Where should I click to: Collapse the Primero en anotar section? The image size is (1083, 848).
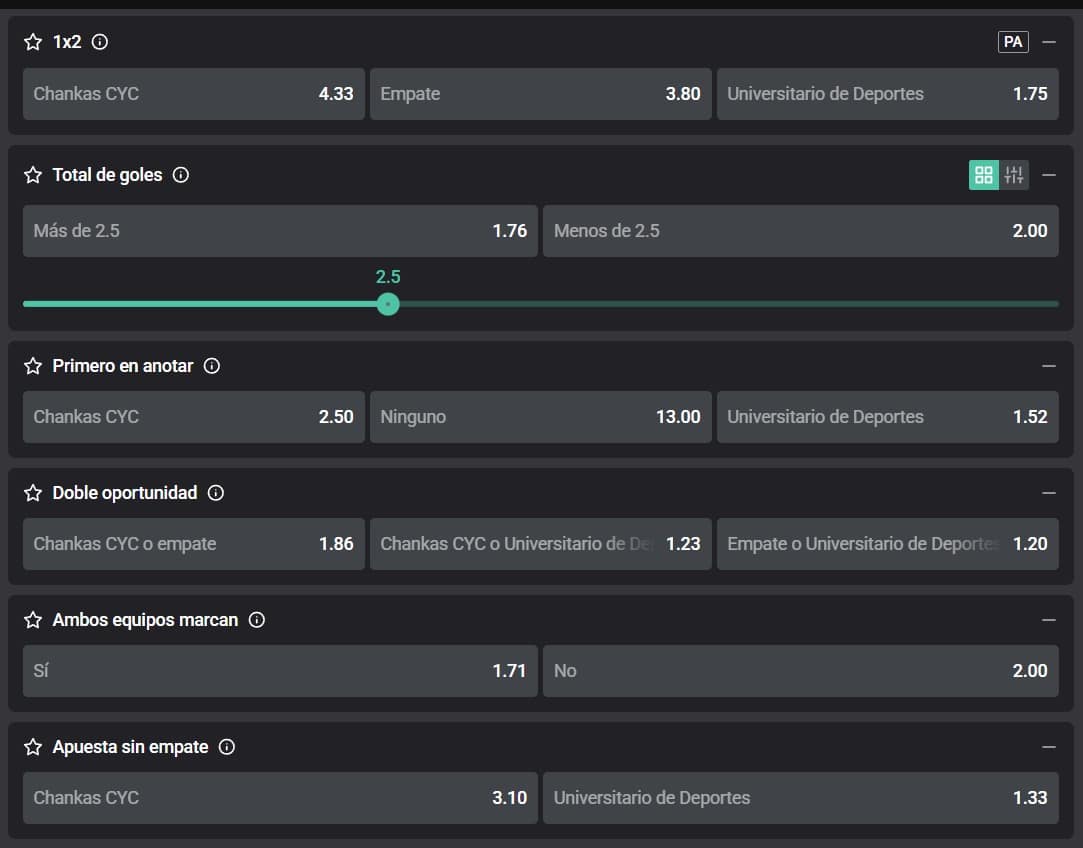(x=1049, y=366)
